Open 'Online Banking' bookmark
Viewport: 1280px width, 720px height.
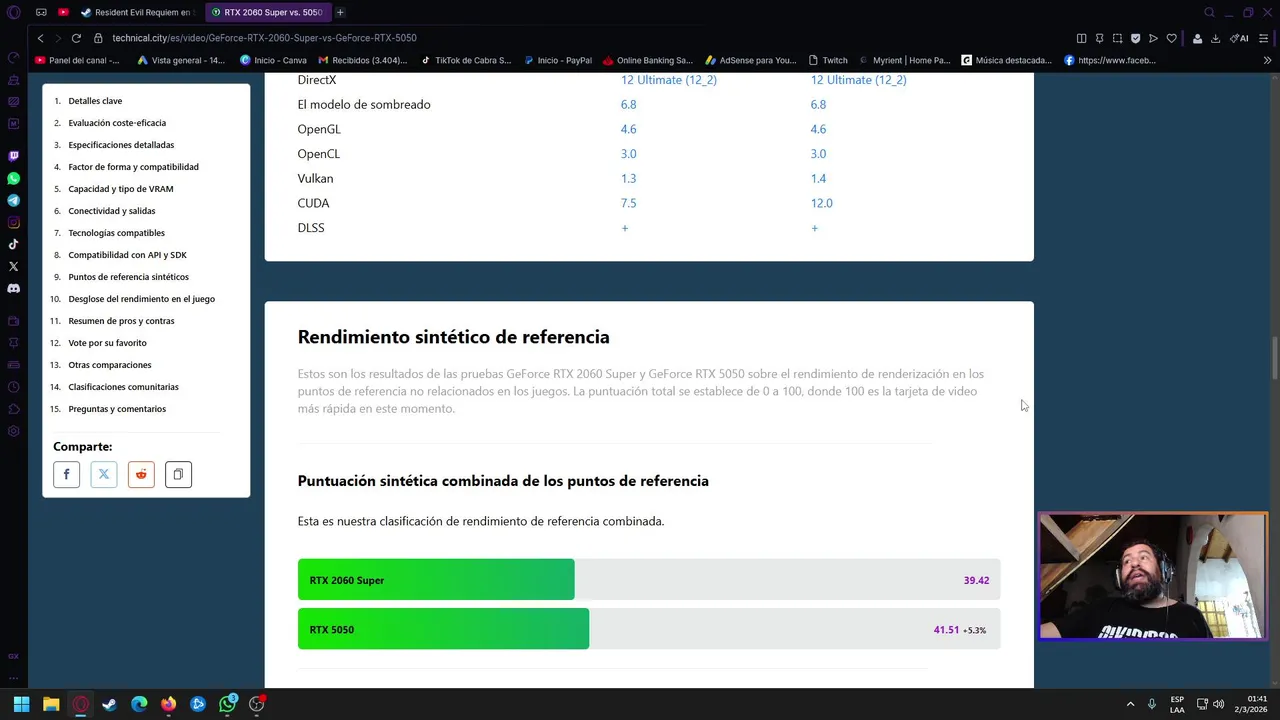[648, 60]
